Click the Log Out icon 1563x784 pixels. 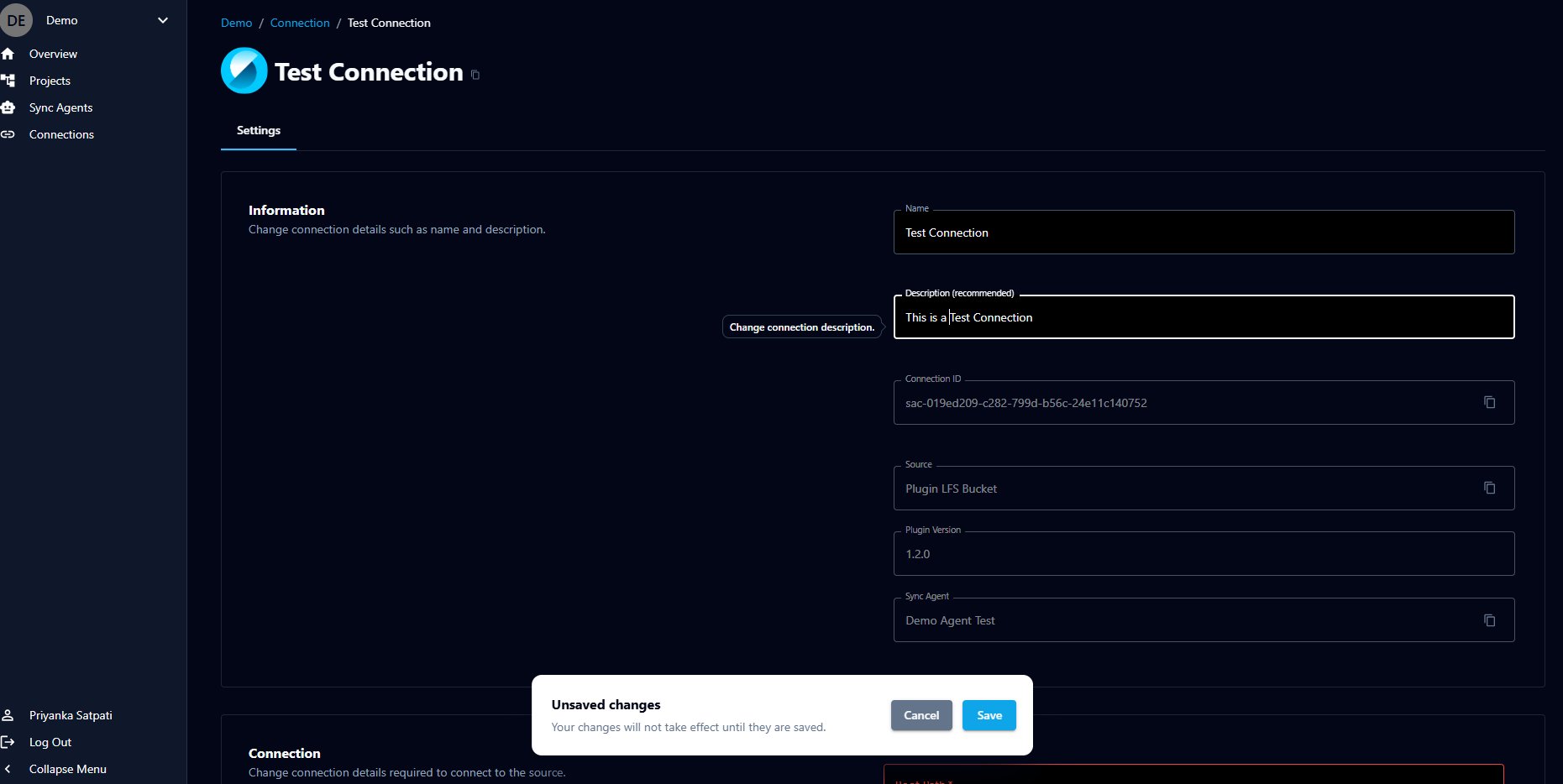8,742
